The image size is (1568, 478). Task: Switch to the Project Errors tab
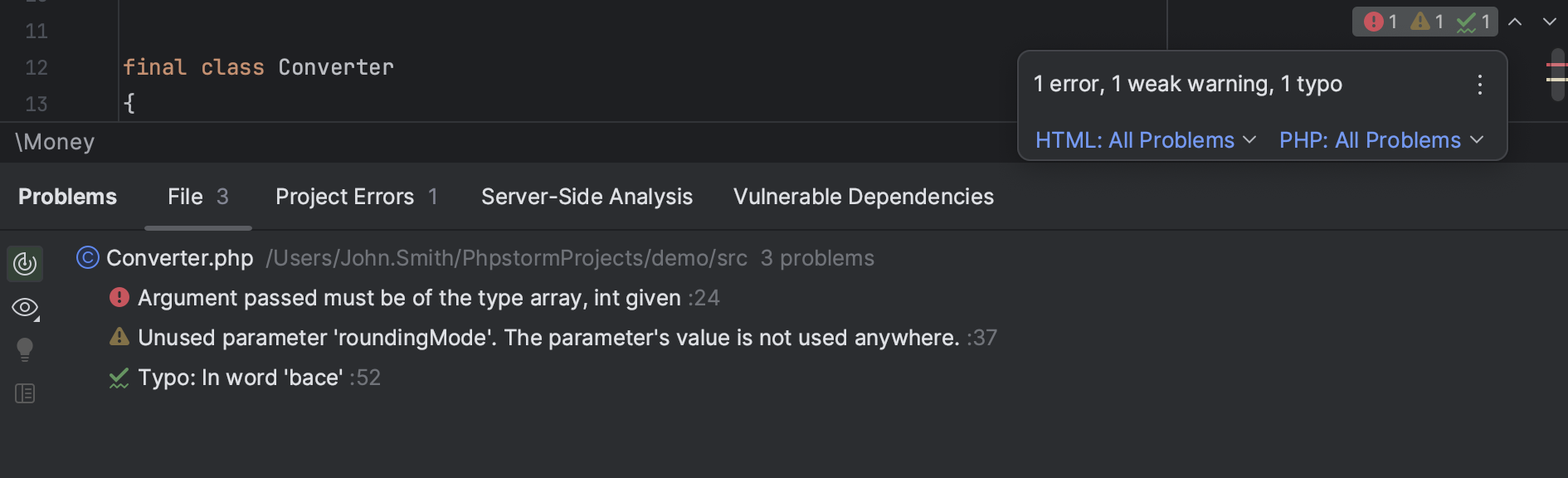pyautogui.click(x=355, y=197)
